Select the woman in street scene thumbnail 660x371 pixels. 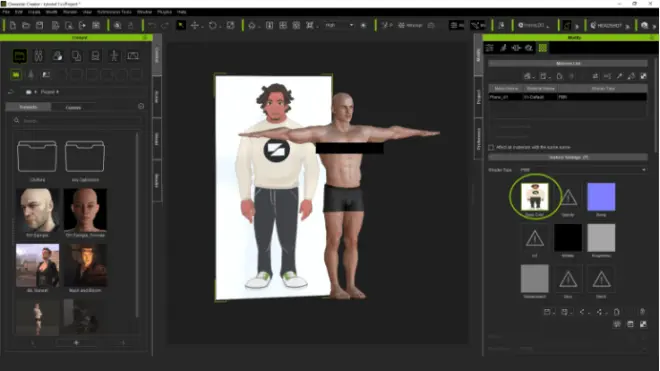(37, 265)
